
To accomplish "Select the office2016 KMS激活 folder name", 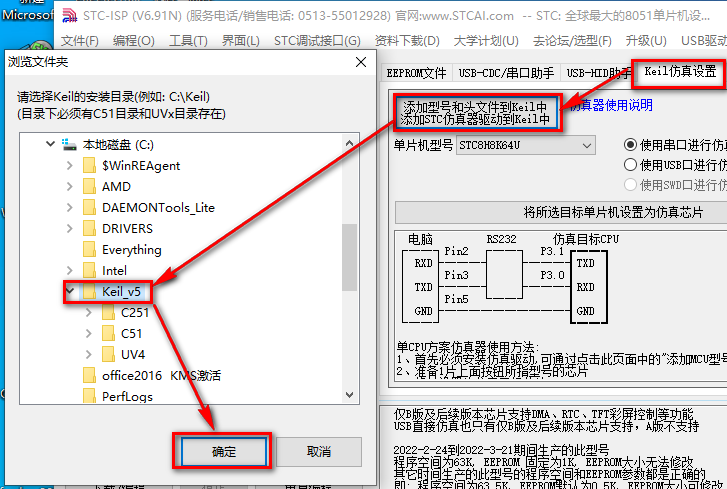I will pos(161,375).
